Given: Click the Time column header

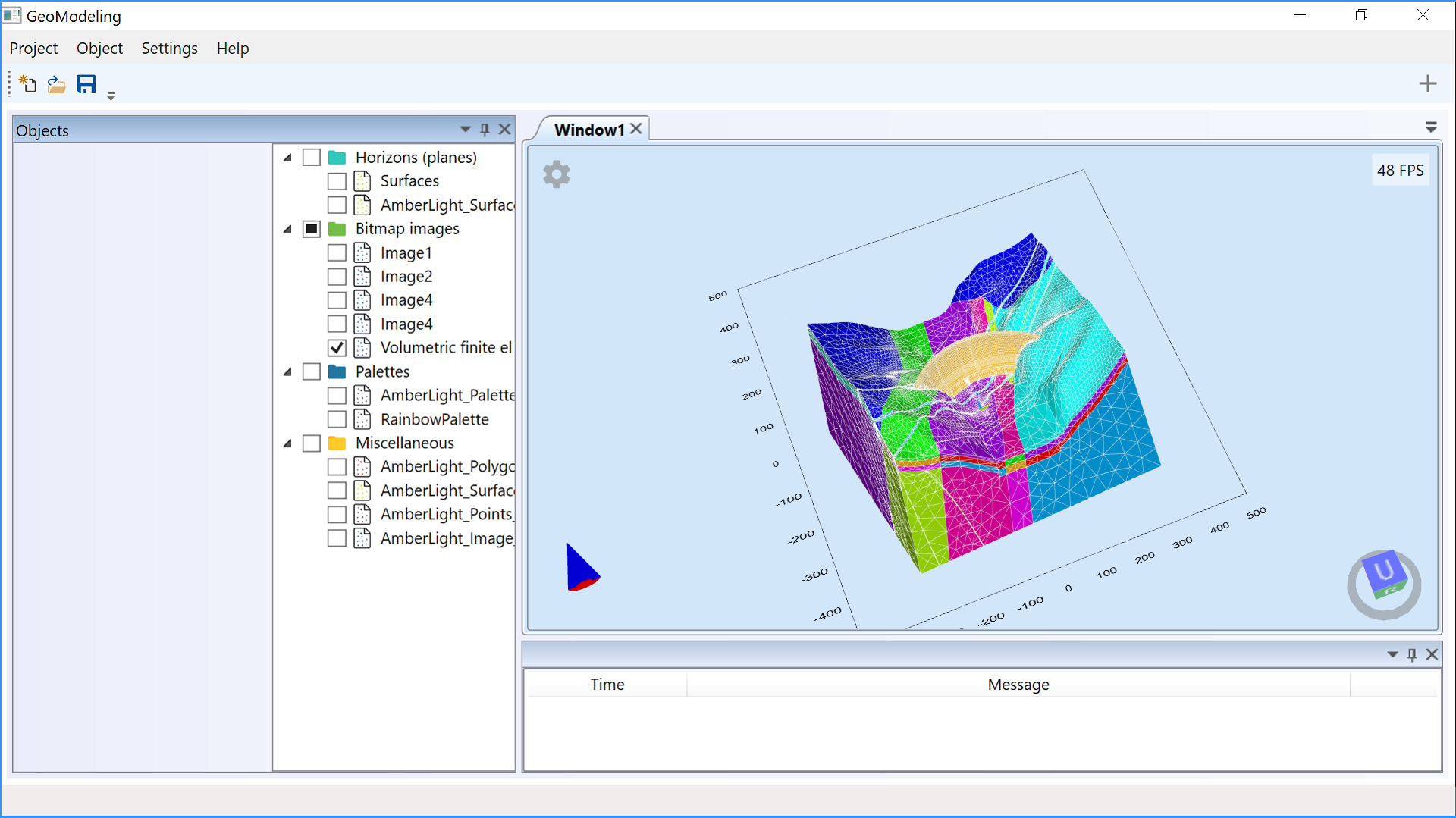Looking at the screenshot, I should point(607,685).
